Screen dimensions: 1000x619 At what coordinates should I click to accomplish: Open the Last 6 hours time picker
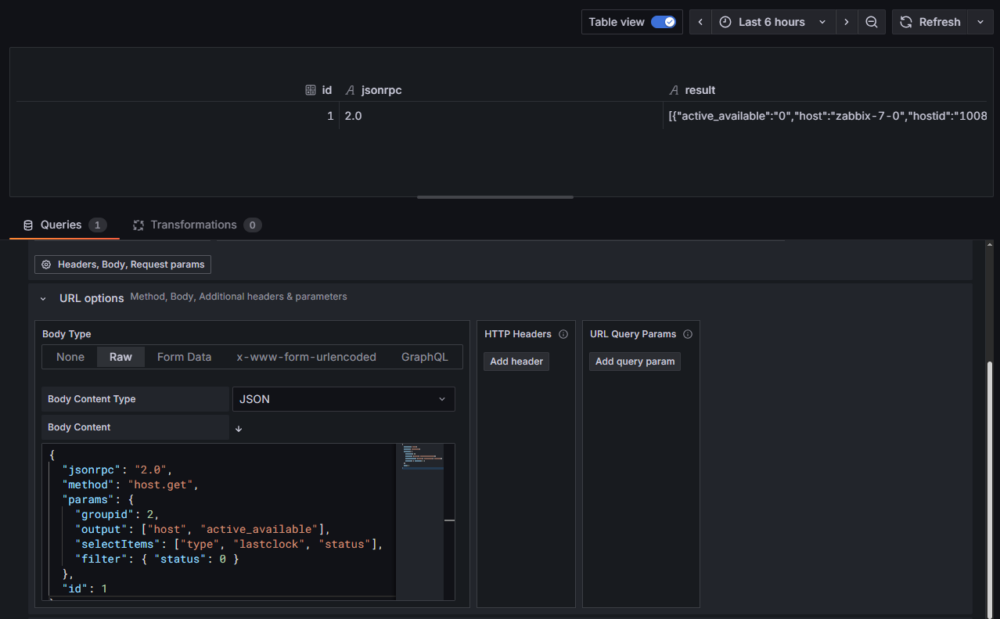tap(773, 22)
